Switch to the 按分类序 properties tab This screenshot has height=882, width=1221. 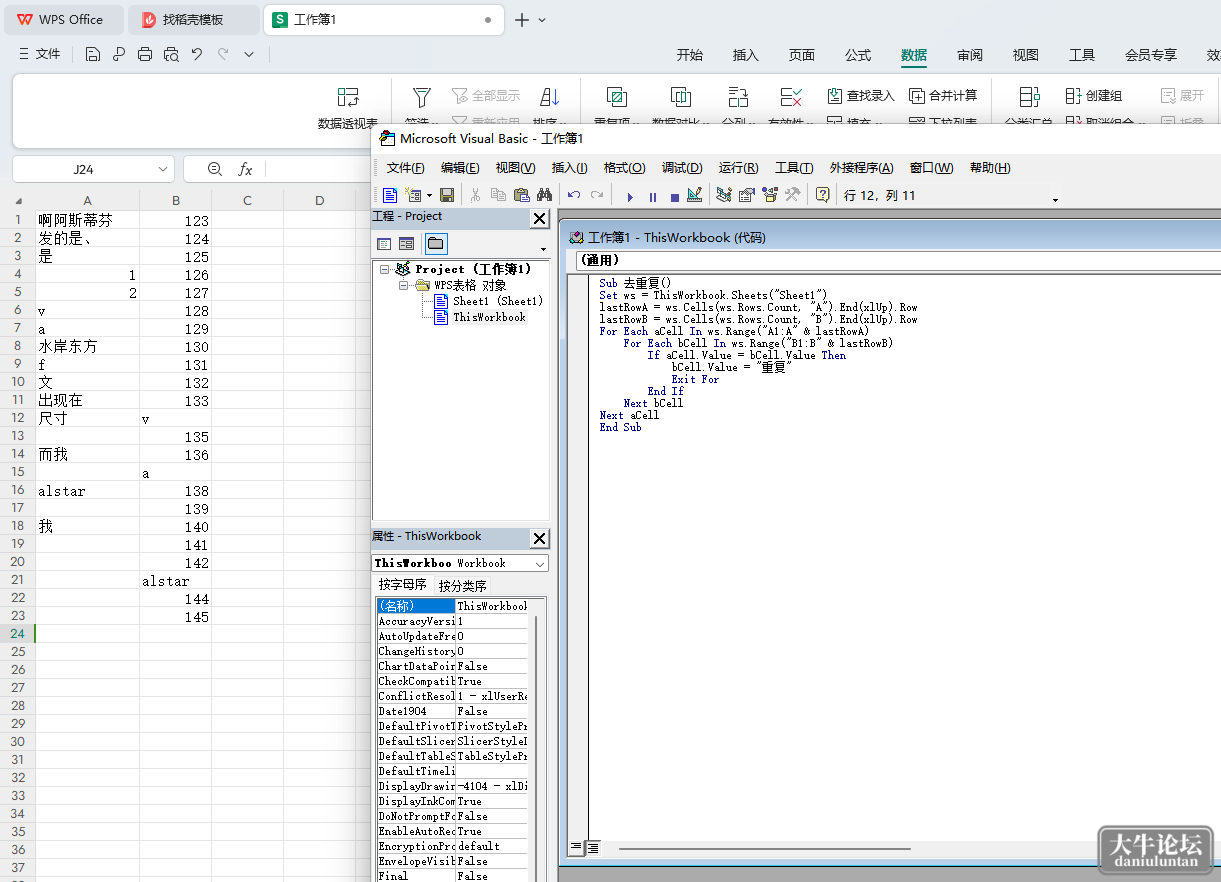[x=462, y=585]
